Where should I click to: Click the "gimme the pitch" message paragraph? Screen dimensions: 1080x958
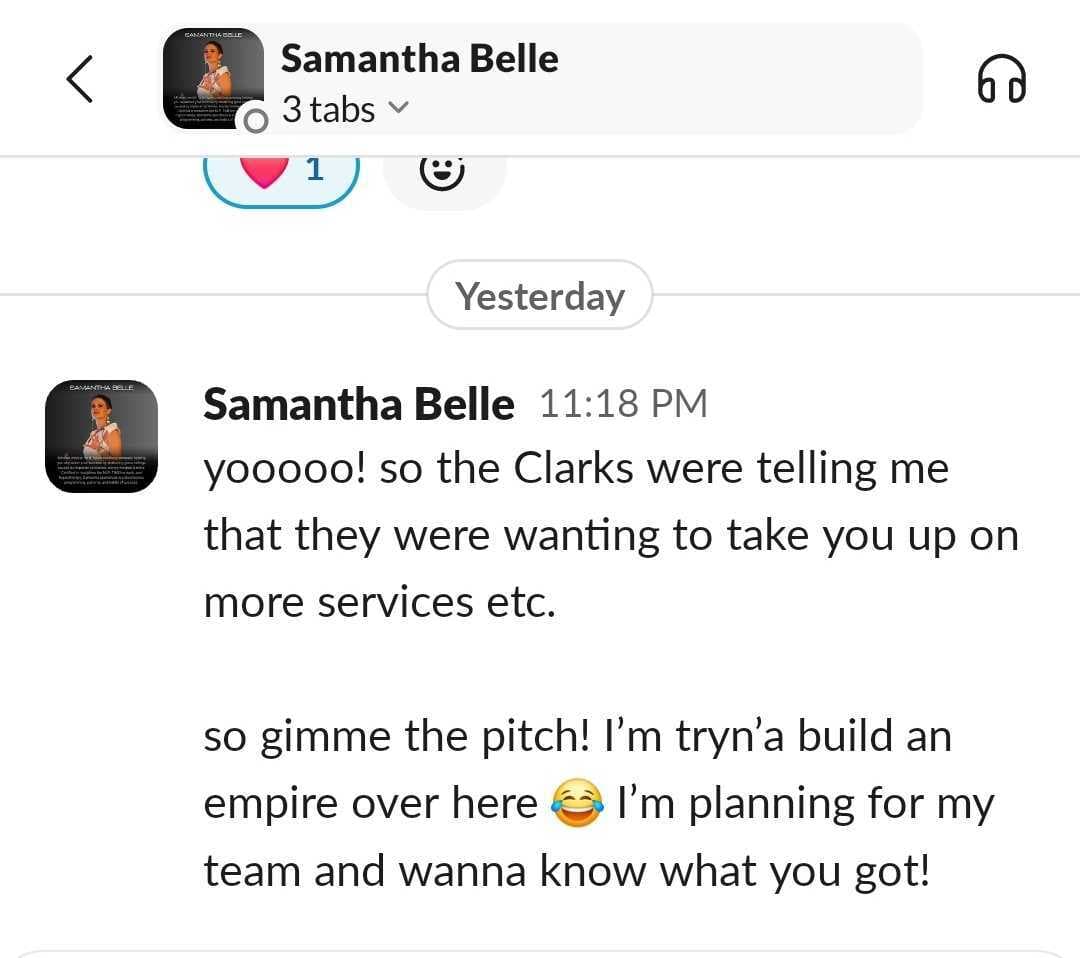(599, 802)
